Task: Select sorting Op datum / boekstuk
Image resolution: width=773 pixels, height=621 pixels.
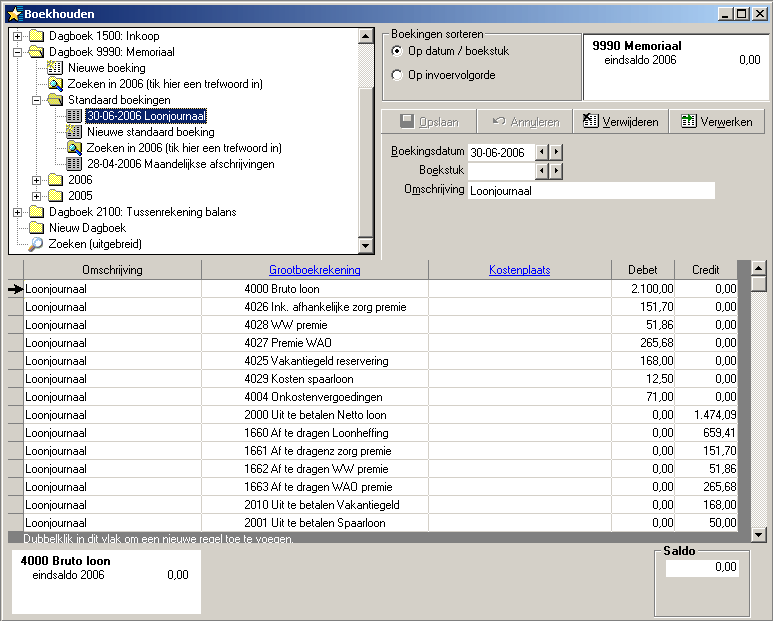Action: pyautogui.click(x=397, y=51)
